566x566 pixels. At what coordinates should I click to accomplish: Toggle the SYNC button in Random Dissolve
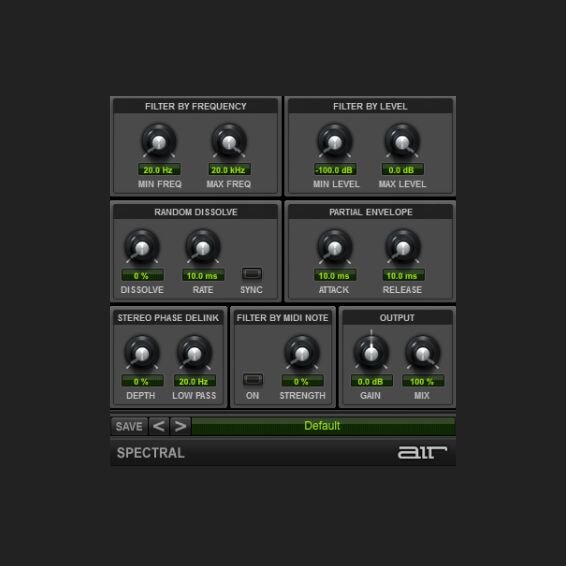coord(252,274)
